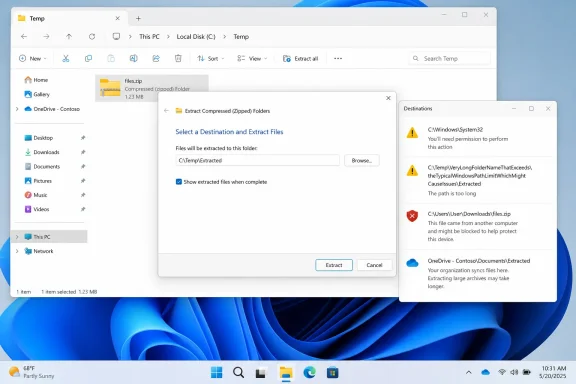
Task: Click the Paste icon in Explorer toolbar
Action: click(x=111, y=58)
